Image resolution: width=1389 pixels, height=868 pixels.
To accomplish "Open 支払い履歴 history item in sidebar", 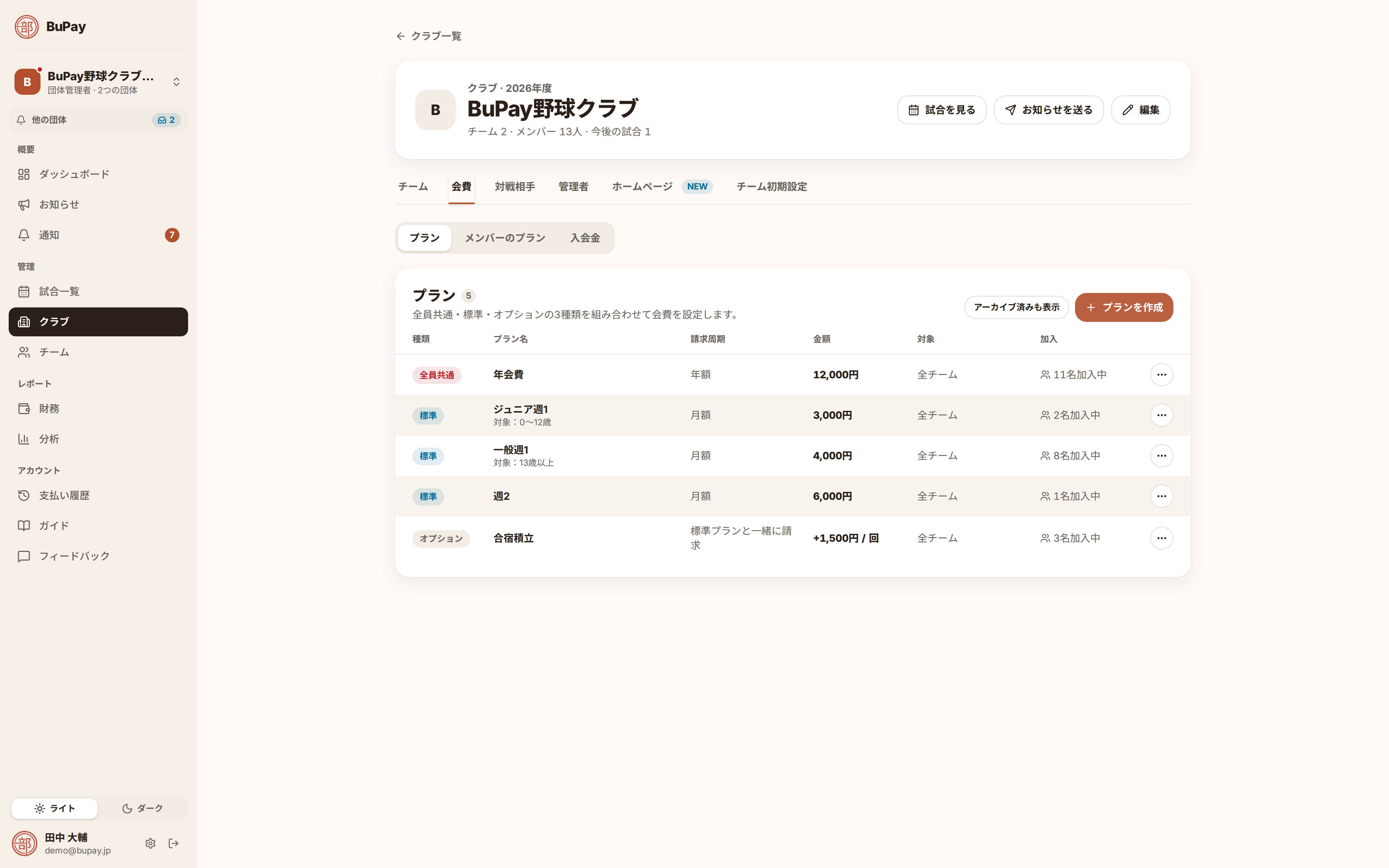I will coord(98,495).
